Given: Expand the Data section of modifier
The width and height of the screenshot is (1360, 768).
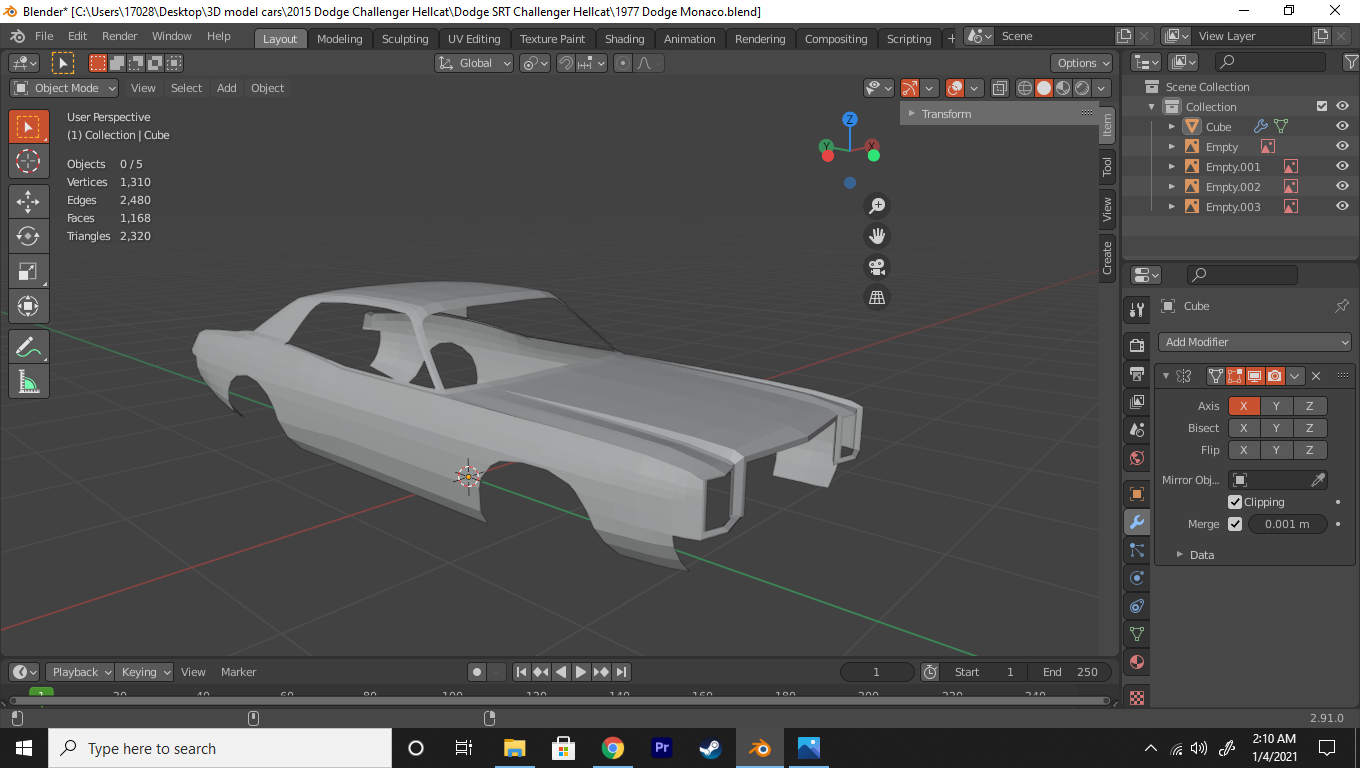Looking at the screenshot, I should [1201, 555].
